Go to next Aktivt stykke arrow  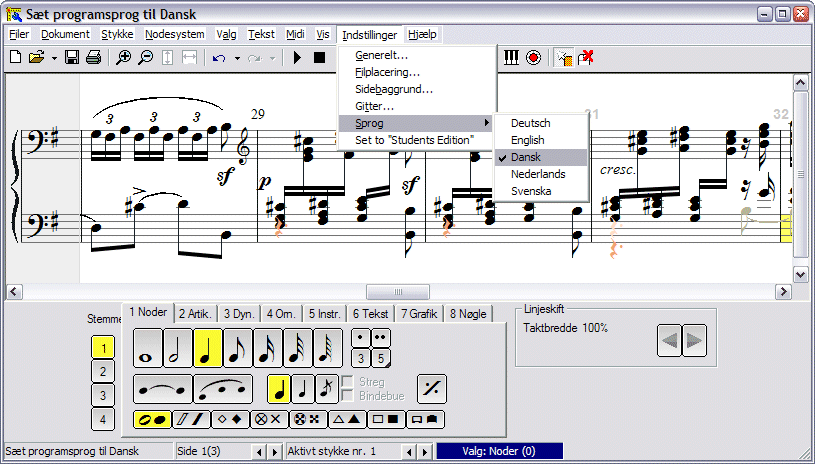tap(425, 452)
